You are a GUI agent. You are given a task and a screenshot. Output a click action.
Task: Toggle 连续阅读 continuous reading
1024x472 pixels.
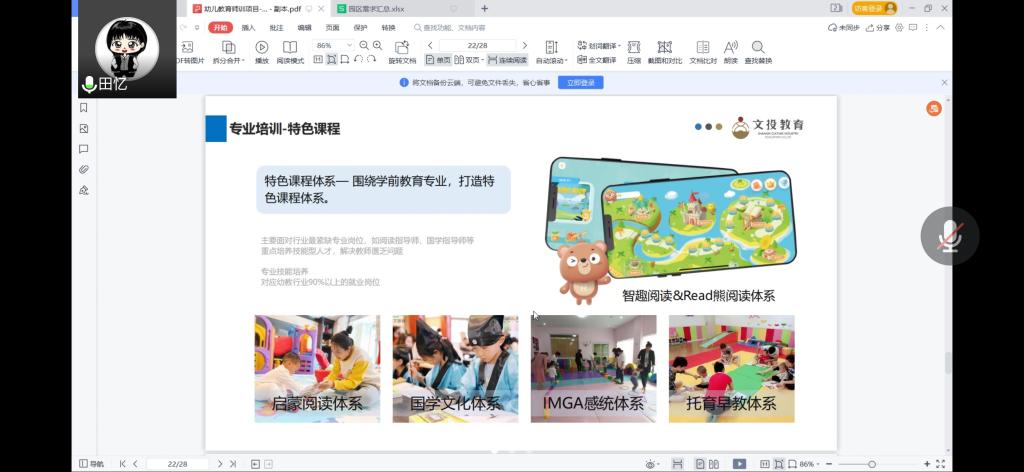pos(507,60)
